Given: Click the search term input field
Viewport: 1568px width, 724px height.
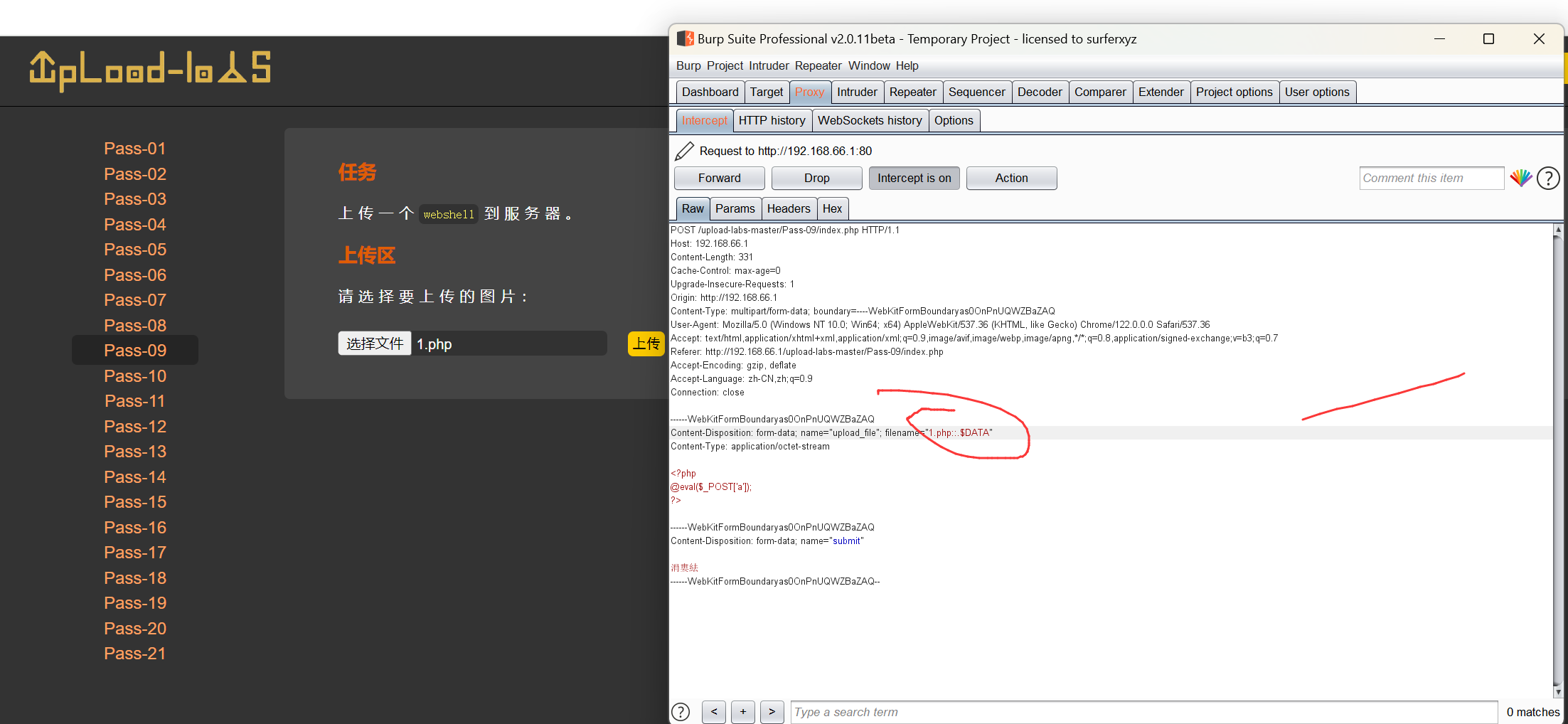Looking at the screenshot, I should pyautogui.click(x=1143, y=712).
